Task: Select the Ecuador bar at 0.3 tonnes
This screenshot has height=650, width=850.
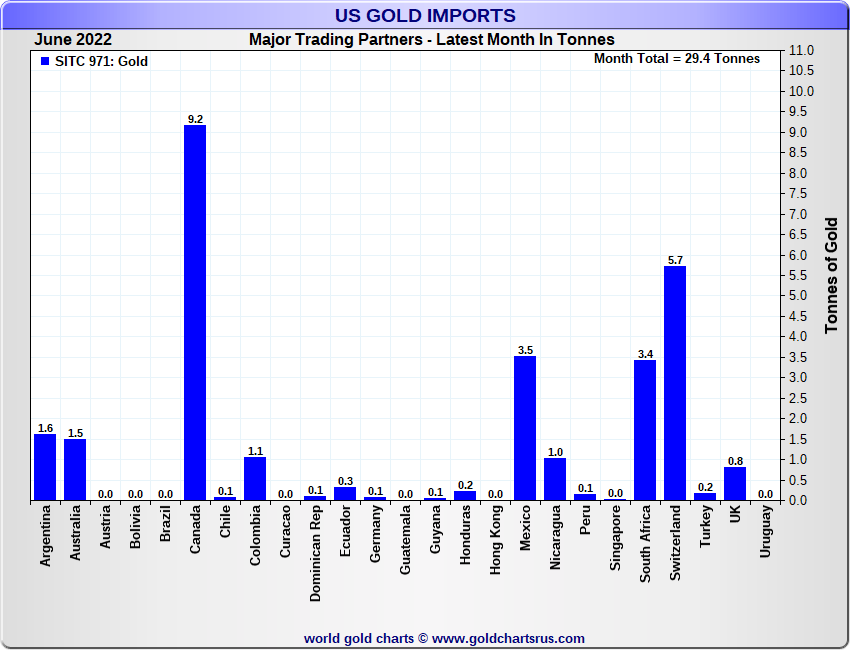Action: pos(345,493)
